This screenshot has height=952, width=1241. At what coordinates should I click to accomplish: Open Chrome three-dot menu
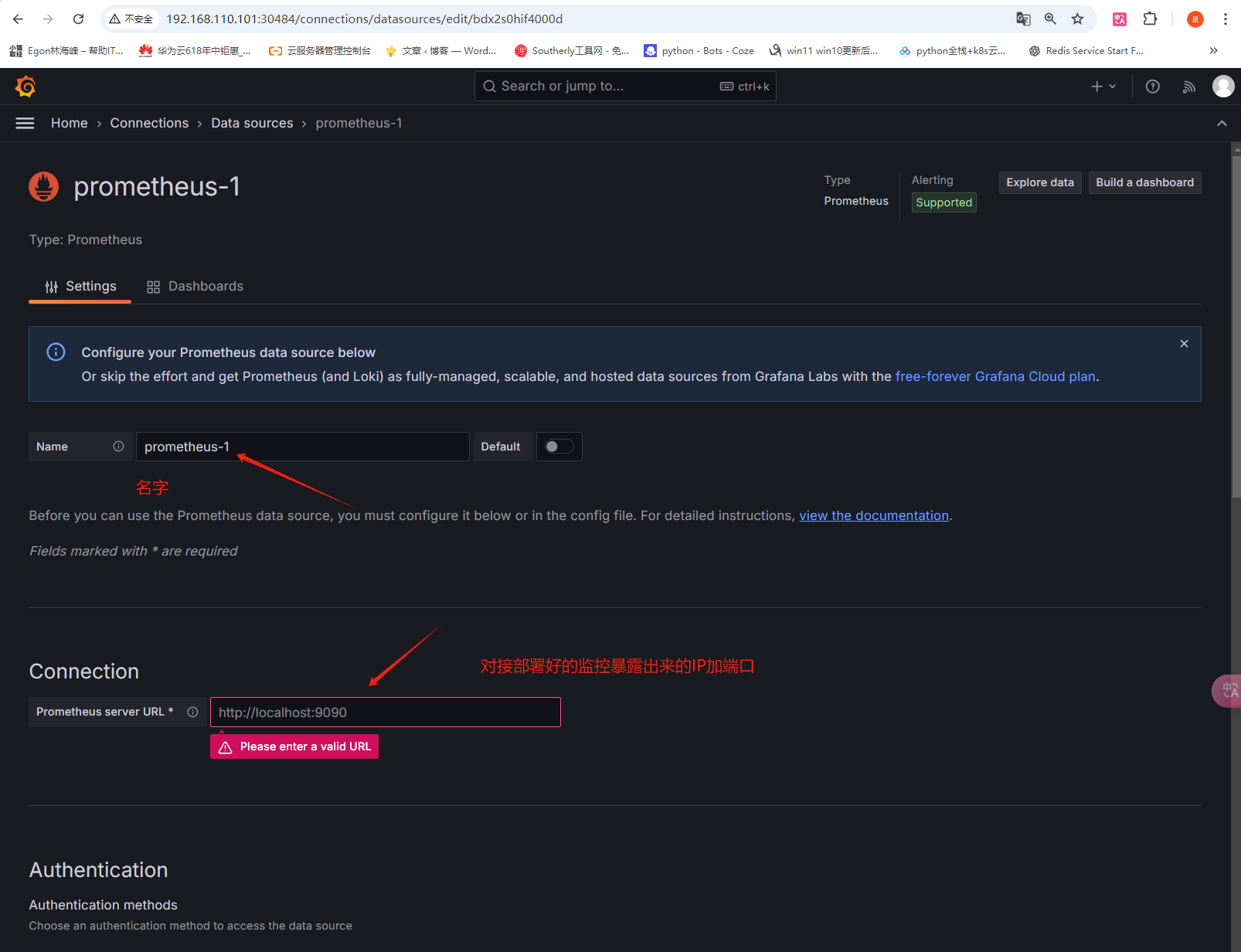1226,19
